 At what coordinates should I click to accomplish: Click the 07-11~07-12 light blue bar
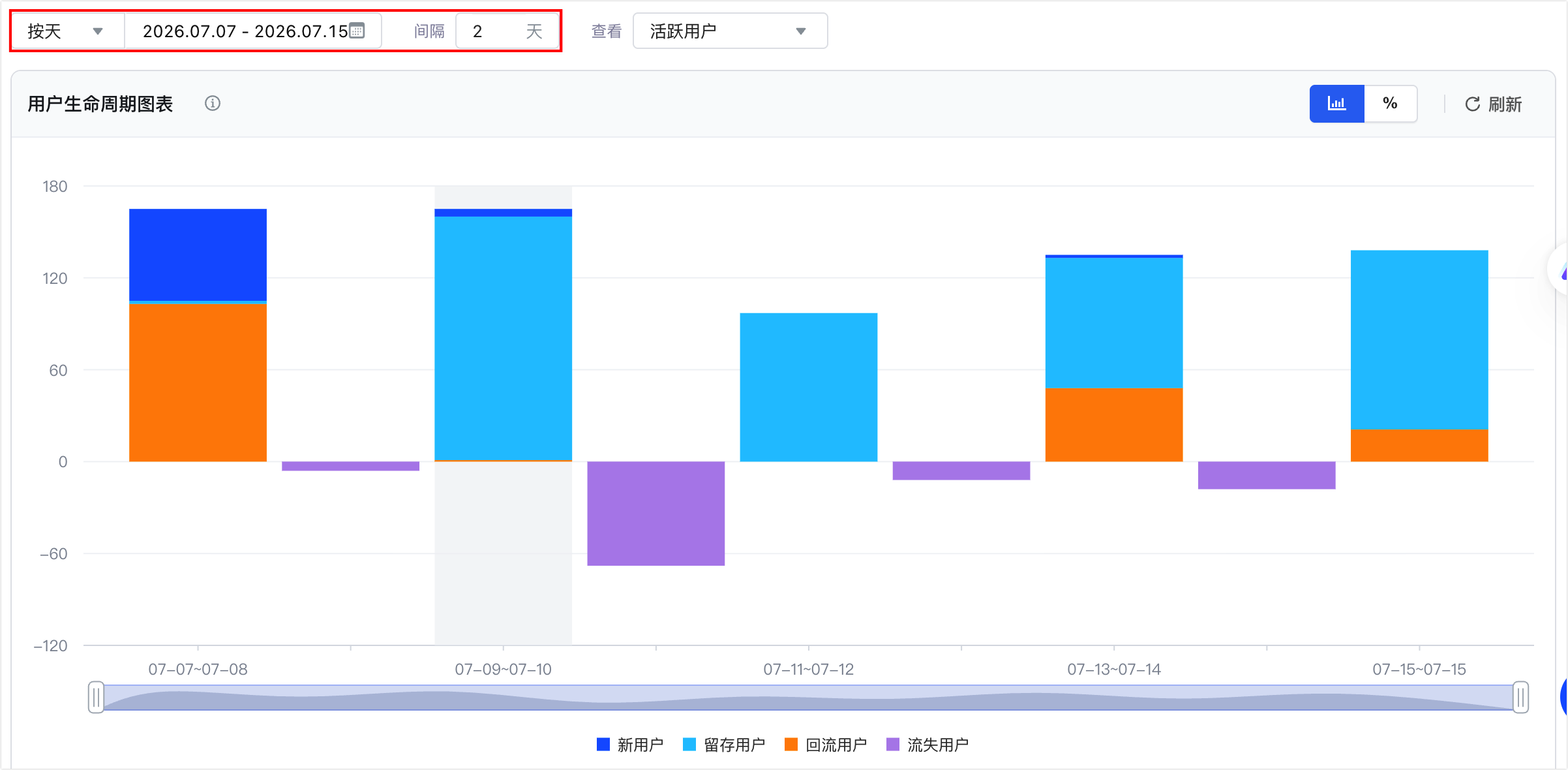[808, 387]
